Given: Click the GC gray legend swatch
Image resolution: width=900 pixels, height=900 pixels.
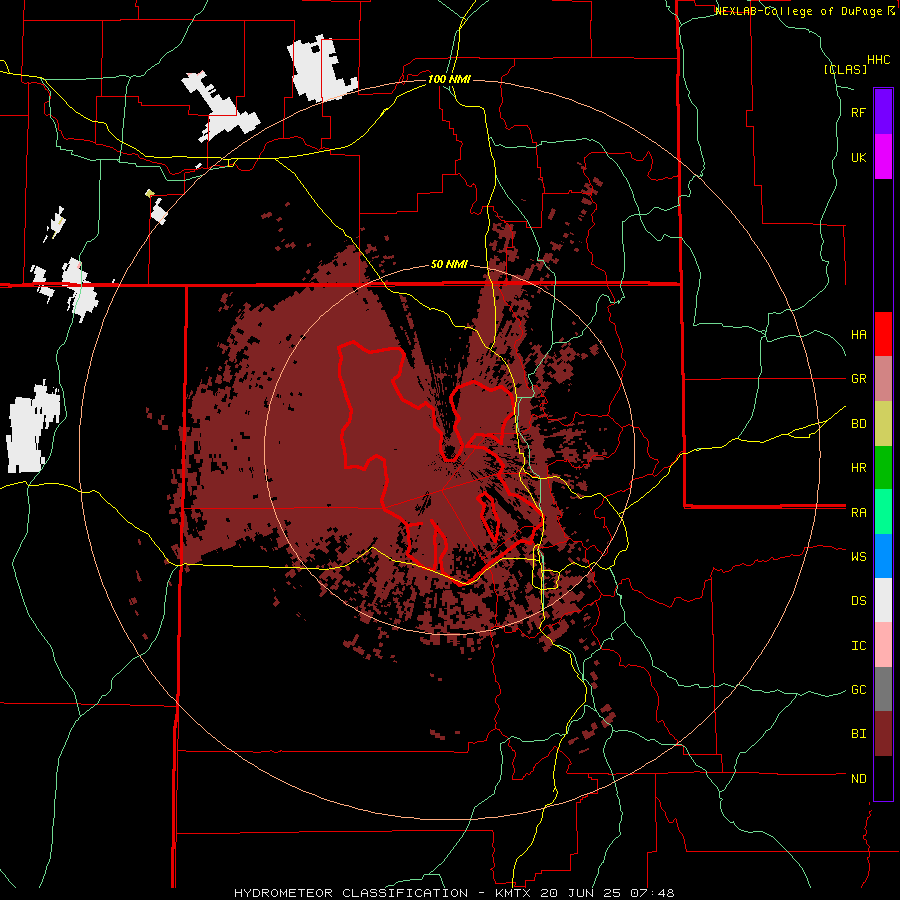Looking at the screenshot, I should [x=883, y=689].
